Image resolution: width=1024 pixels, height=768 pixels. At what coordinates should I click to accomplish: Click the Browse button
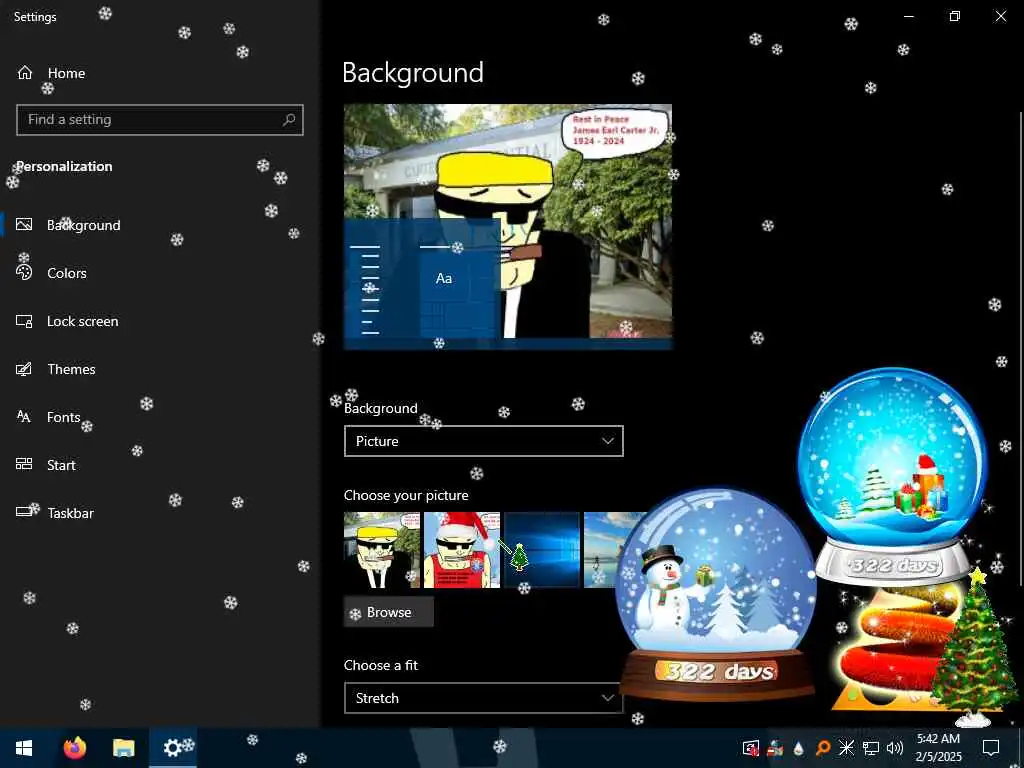389,612
